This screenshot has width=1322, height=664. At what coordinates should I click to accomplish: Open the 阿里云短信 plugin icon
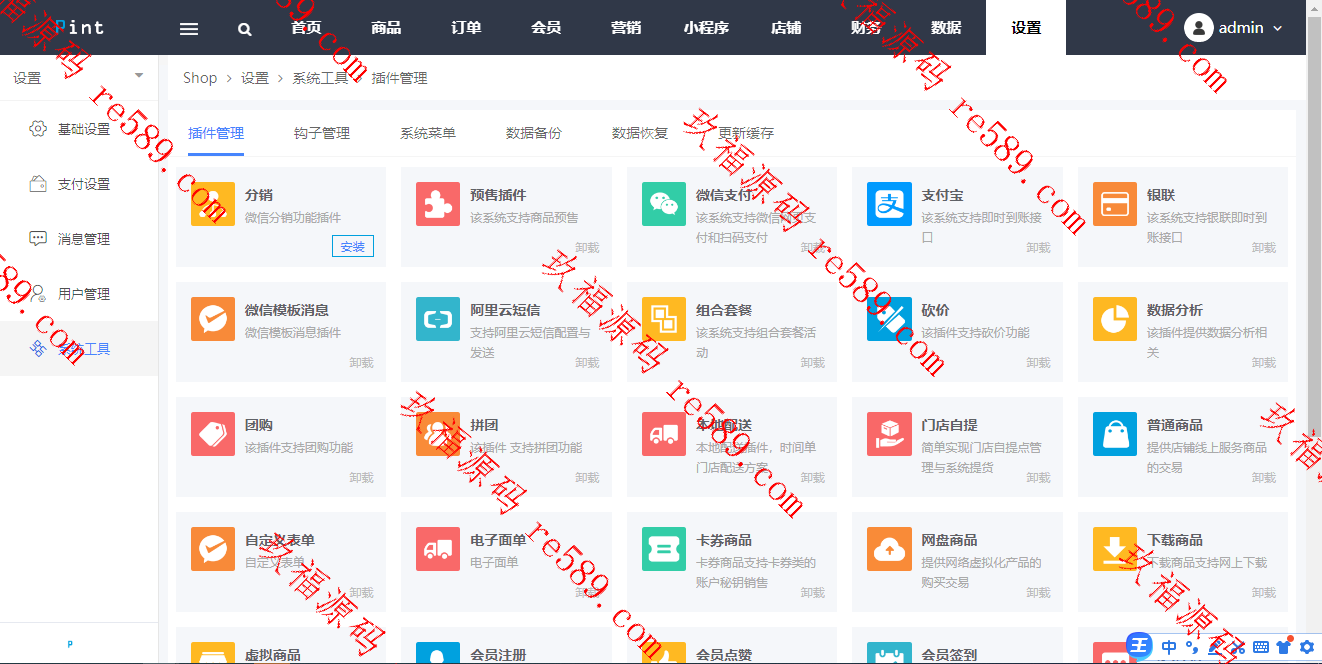click(438, 319)
